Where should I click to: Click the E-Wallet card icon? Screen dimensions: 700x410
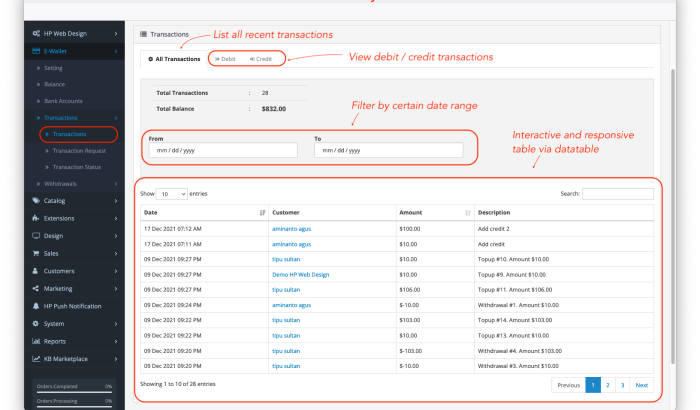point(36,51)
